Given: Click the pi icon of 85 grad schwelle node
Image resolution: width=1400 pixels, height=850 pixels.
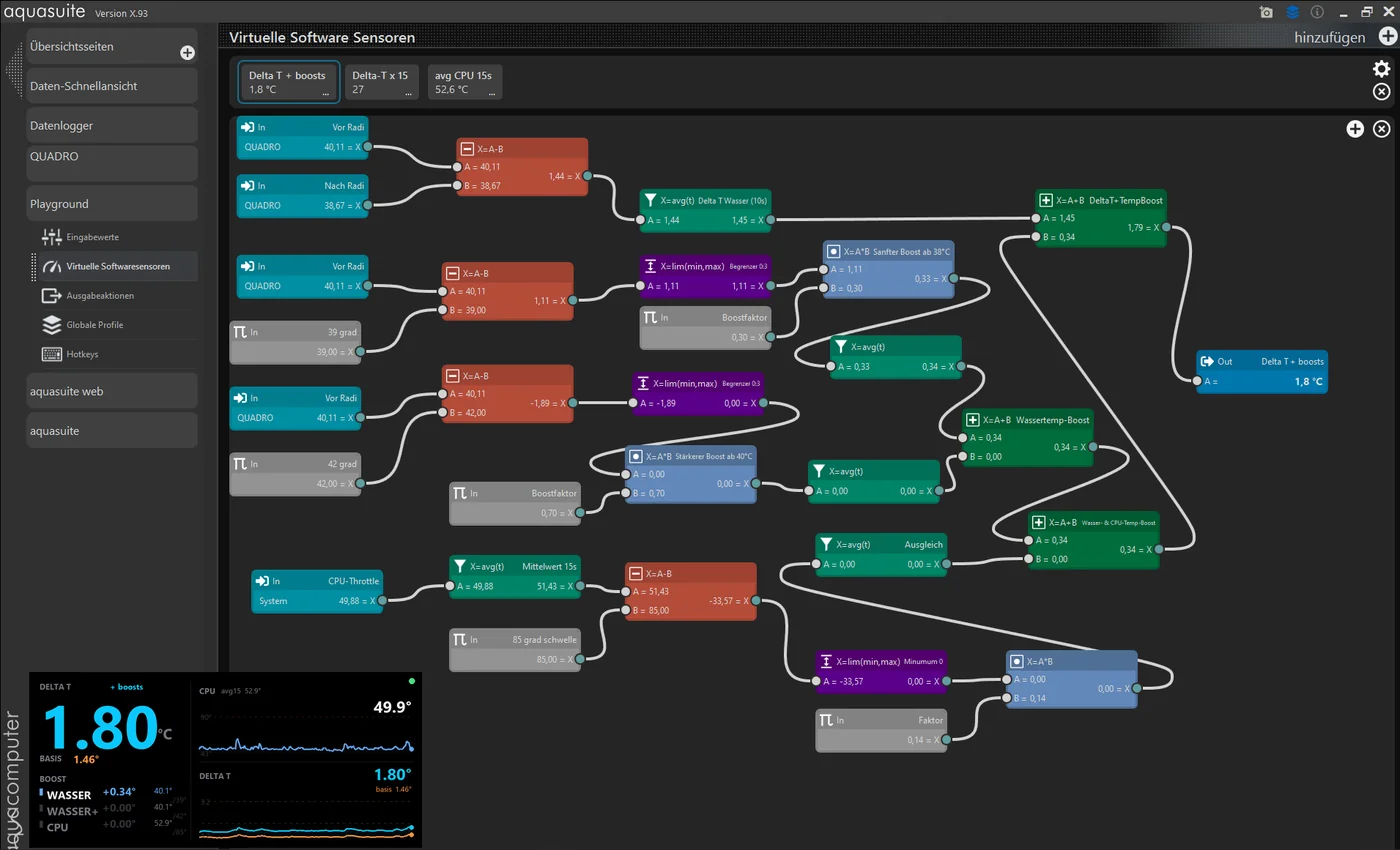Looking at the screenshot, I should pyautogui.click(x=460, y=640).
